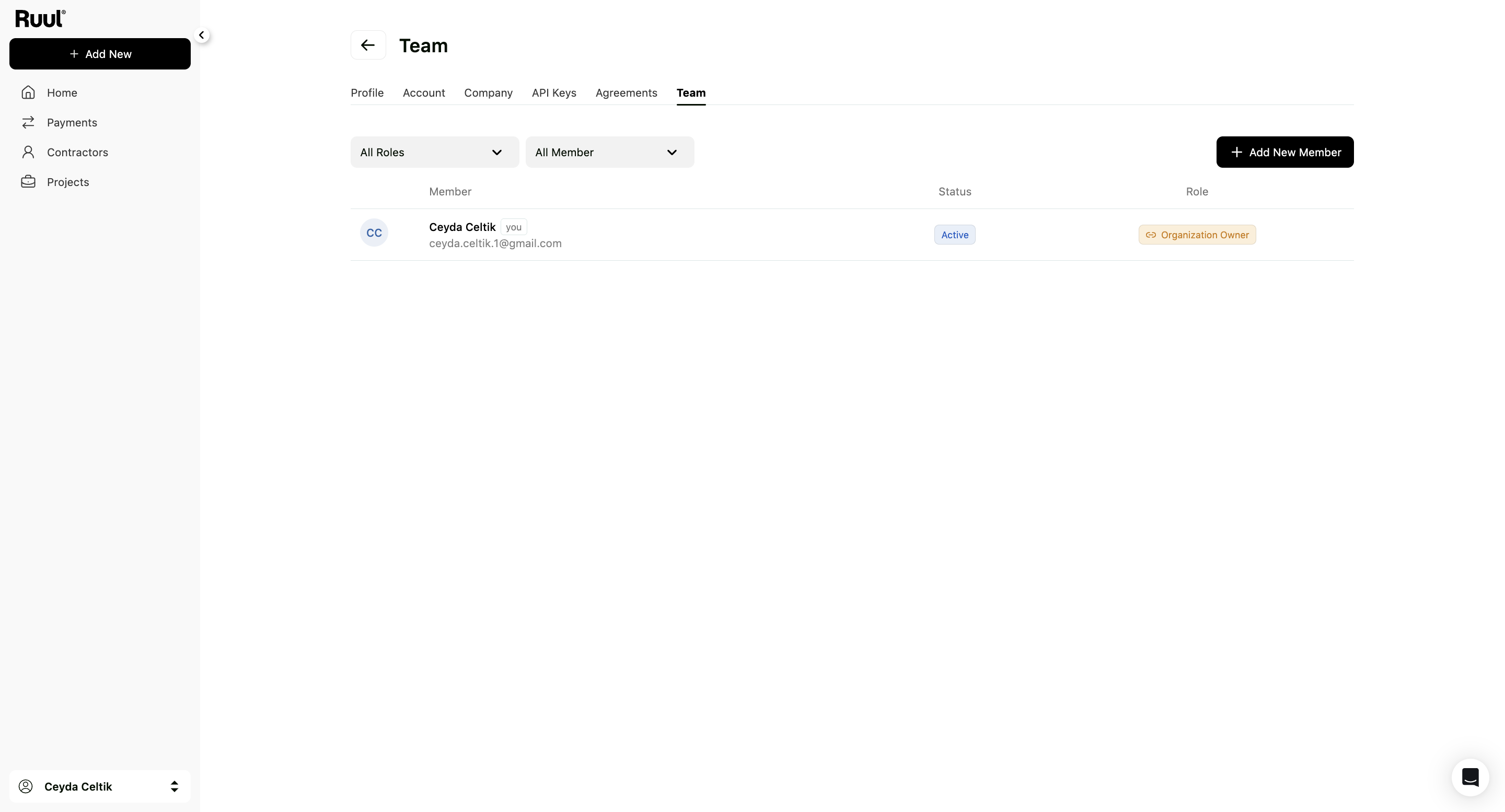1505x812 pixels.
Task: Click the Active status badge
Action: click(x=955, y=235)
